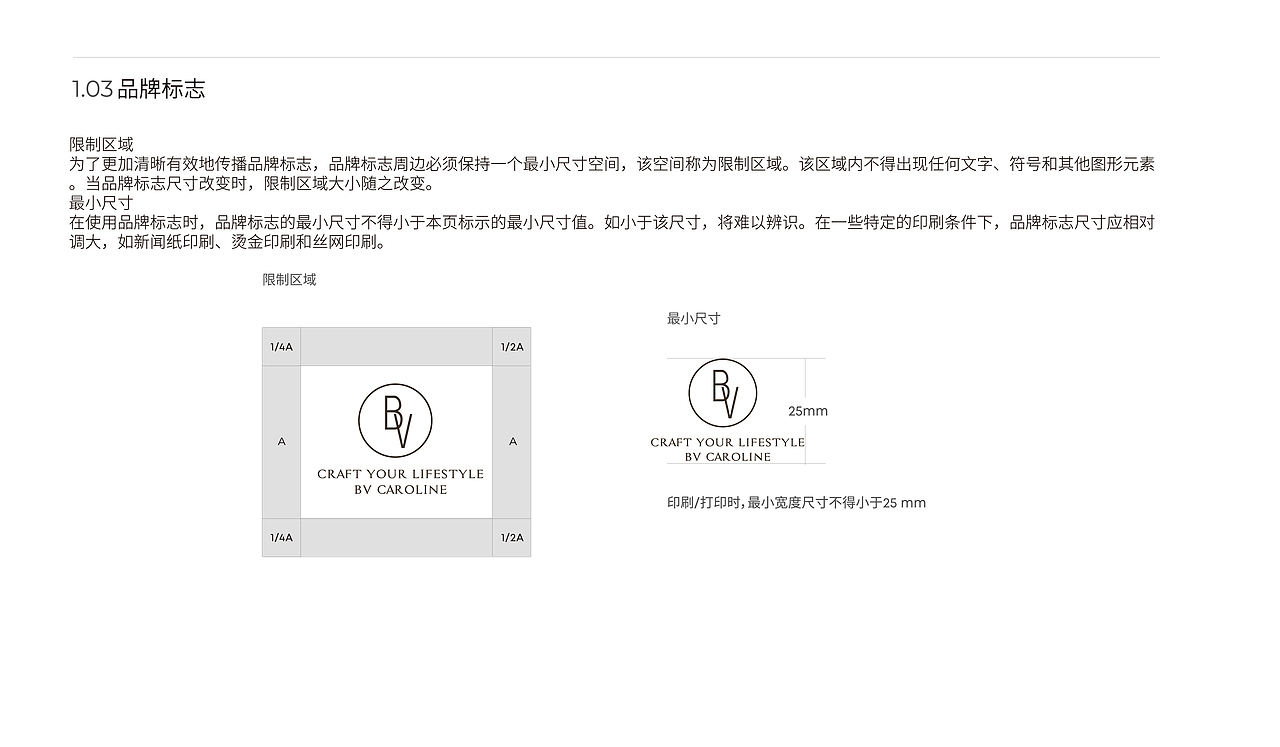Select text 'CRAFT YOUR LIFESTYLE' in clear space logo
The height and width of the screenshot is (747, 1280).
pos(397,475)
